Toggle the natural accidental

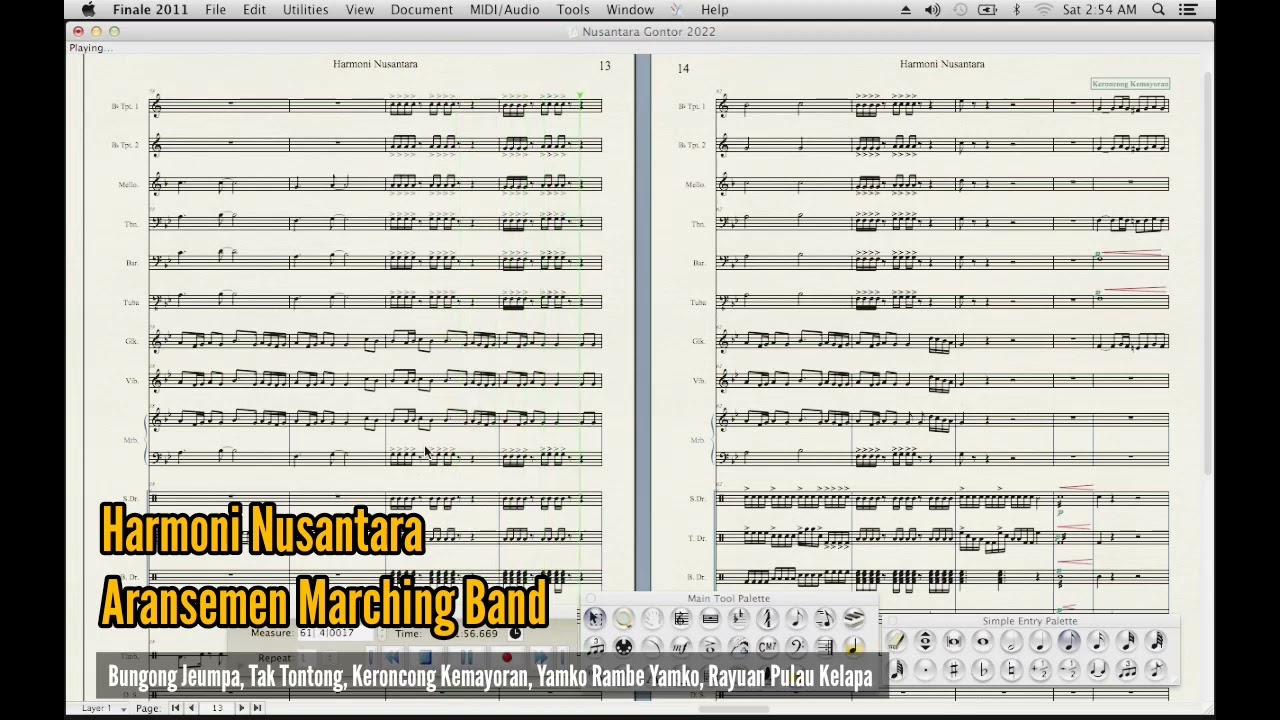pos(1011,670)
